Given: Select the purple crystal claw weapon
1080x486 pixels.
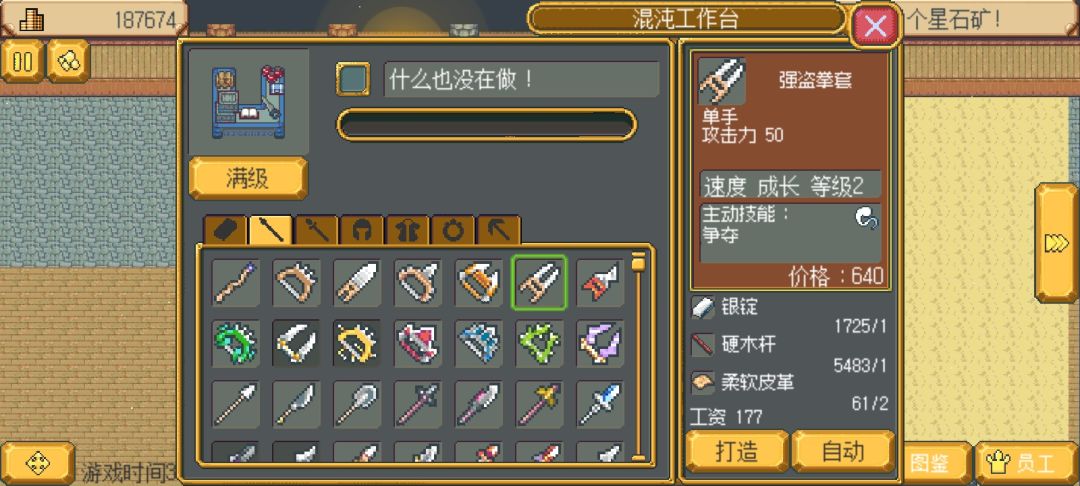Looking at the screenshot, I should click(x=600, y=343).
